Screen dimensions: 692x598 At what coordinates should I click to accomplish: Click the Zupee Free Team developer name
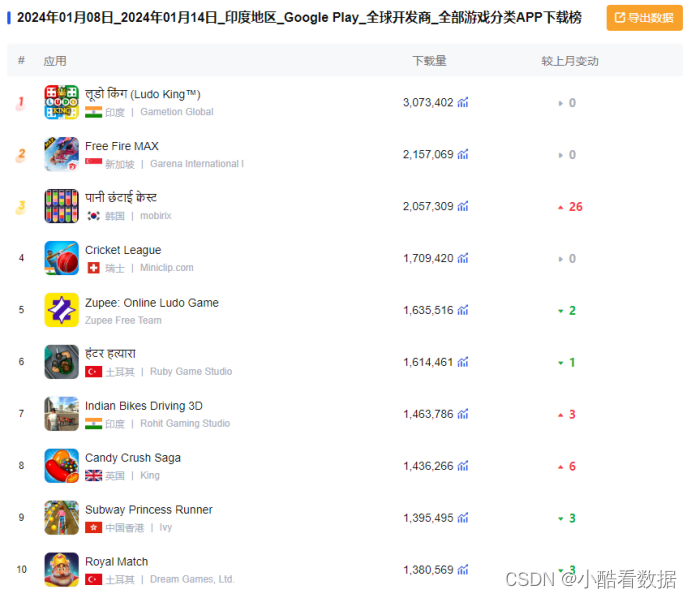123,320
